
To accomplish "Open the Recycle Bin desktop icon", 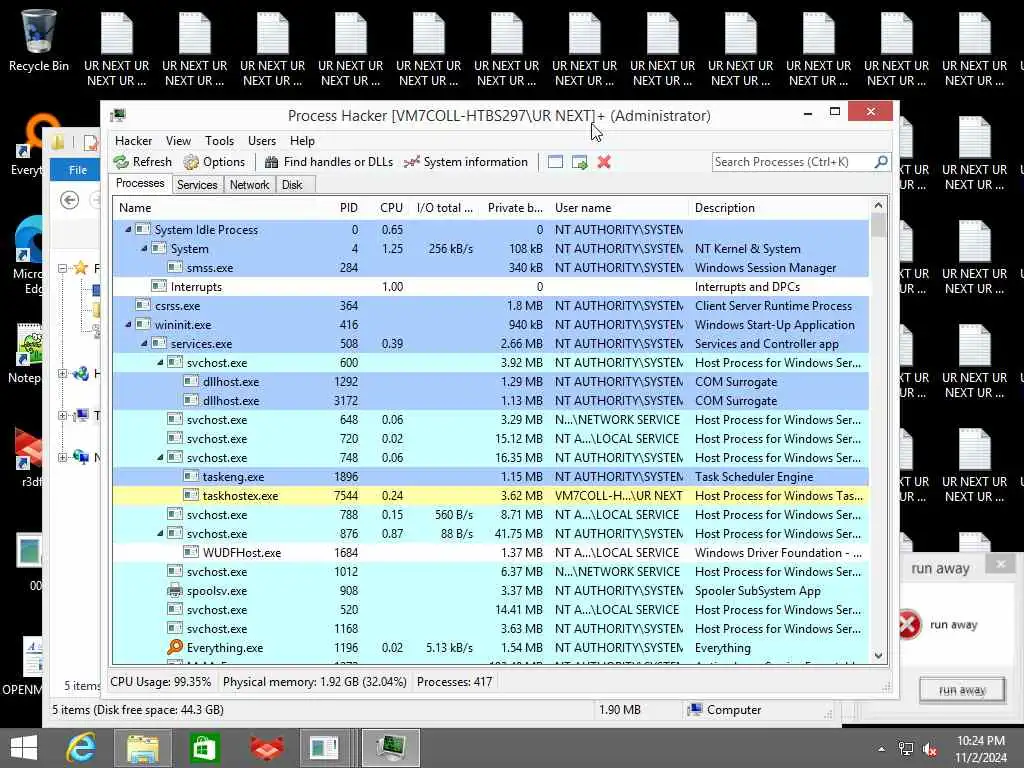I will (x=39, y=41).
